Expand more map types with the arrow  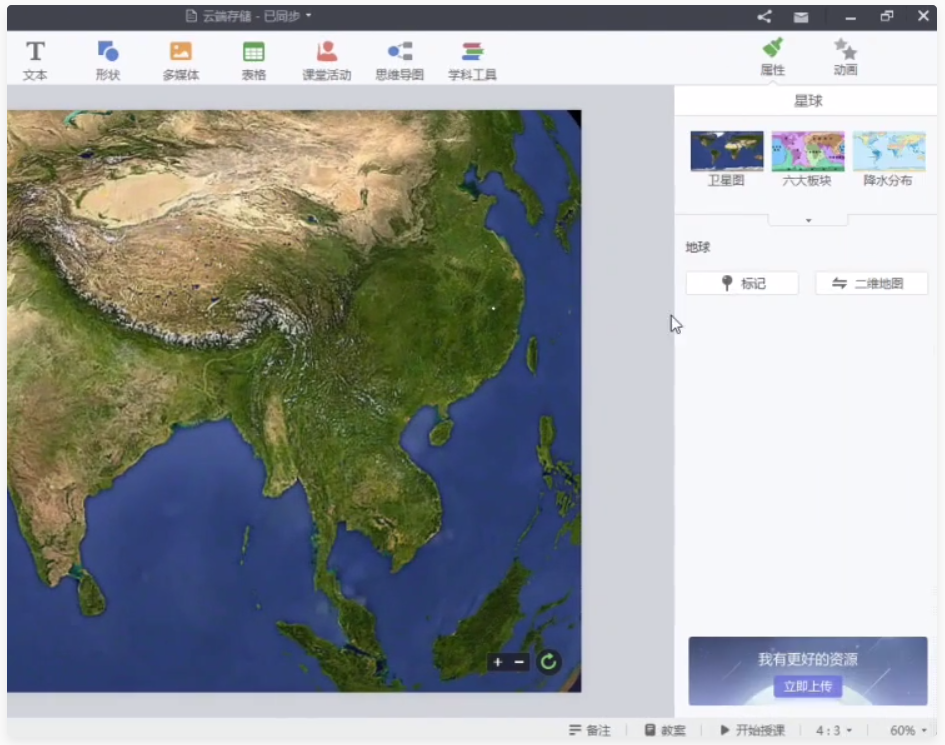tap(808, 221)
